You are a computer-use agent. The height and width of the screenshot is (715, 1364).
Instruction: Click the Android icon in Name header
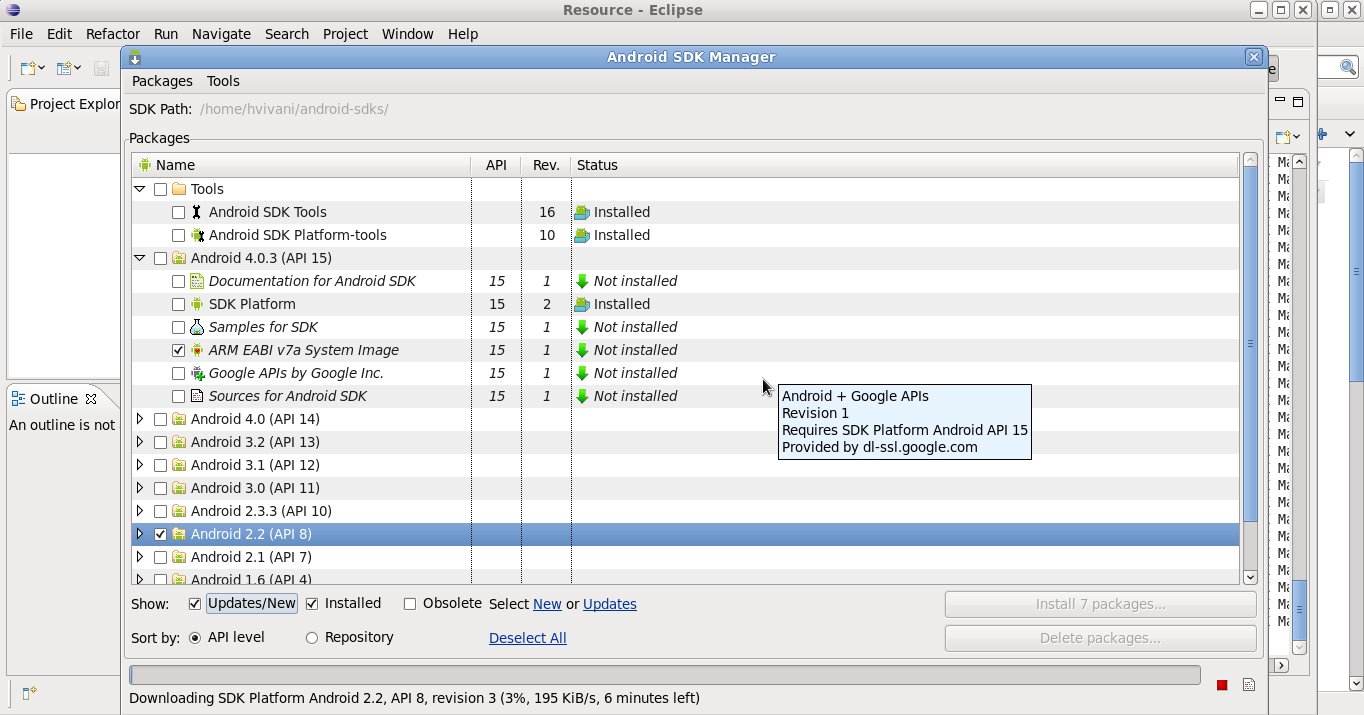coord(144,165)
